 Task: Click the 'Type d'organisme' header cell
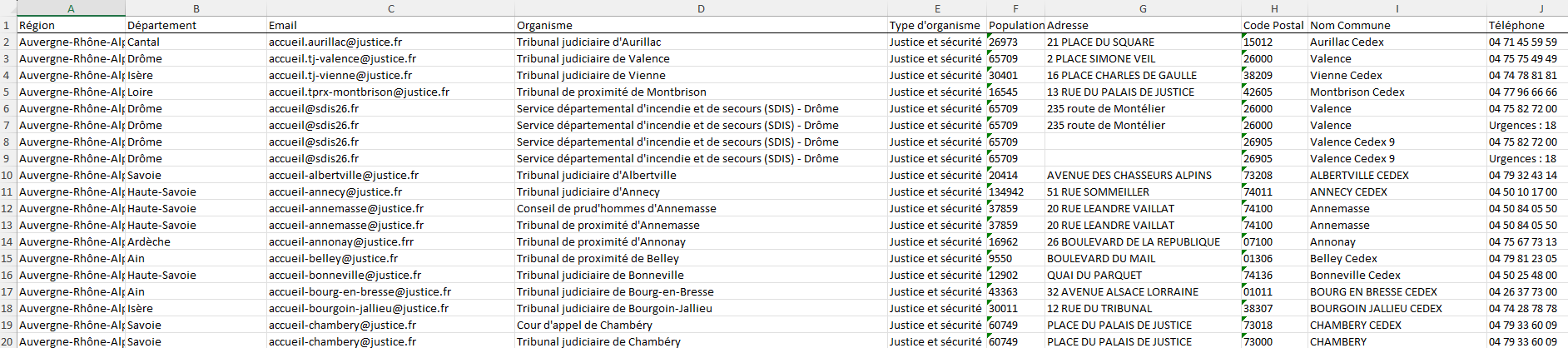pyautogui.click(x=937, y=25)
